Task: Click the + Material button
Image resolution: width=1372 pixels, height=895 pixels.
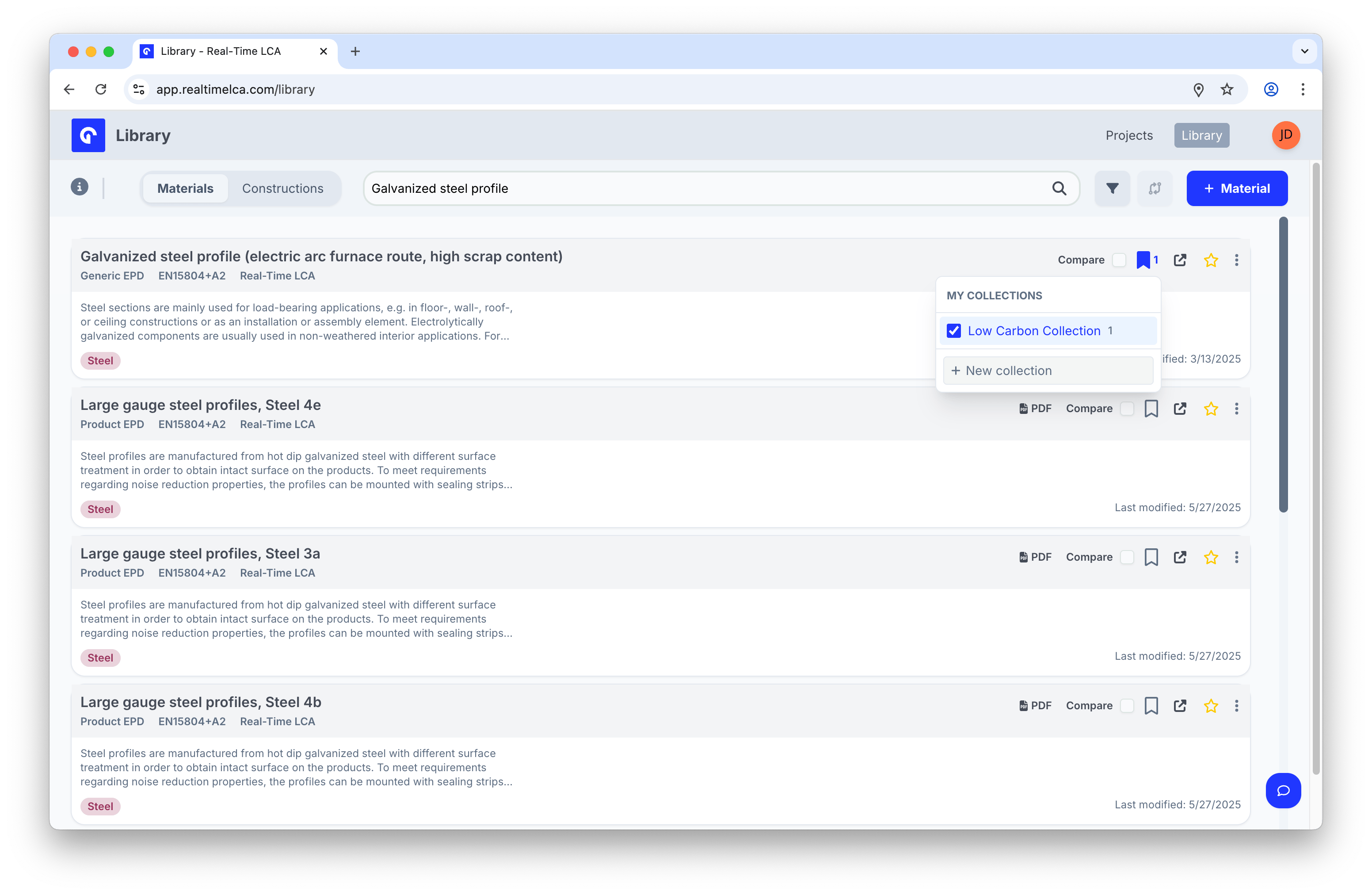Action: pos(1237,188)
